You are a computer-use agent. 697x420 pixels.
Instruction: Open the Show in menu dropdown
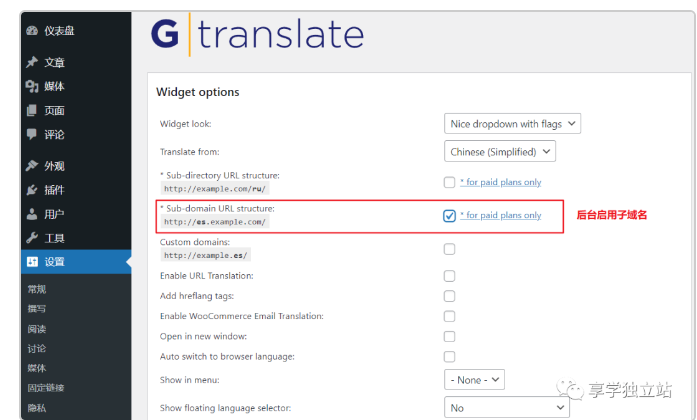click(474, 380)
